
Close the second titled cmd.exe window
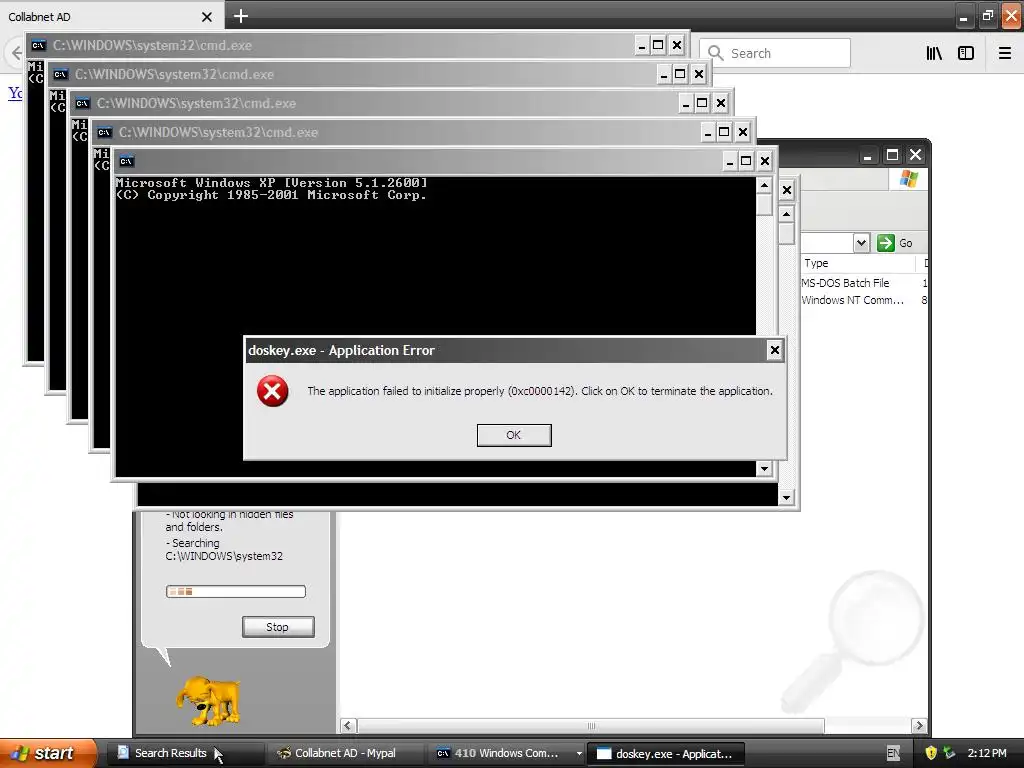(x=699, y=74)
